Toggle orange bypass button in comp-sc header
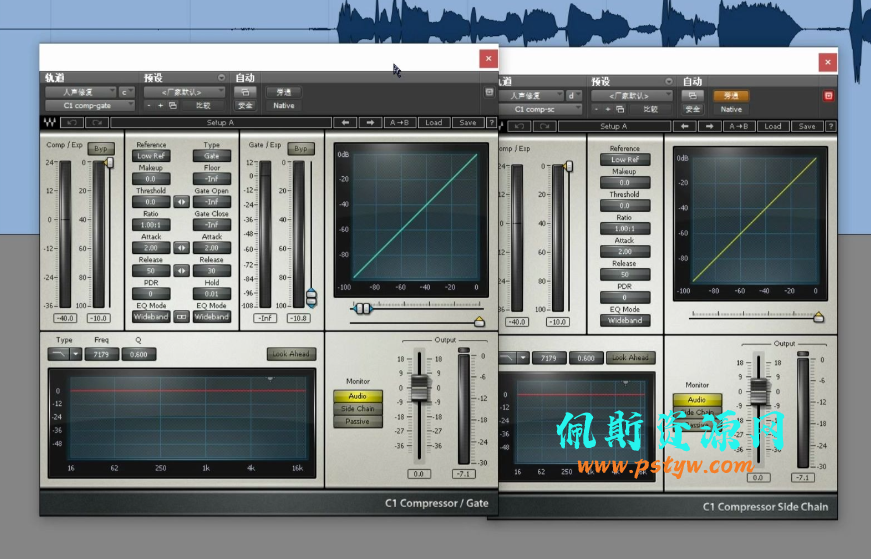Viewport: 871px width, 559px height. (x=731, y=96)
